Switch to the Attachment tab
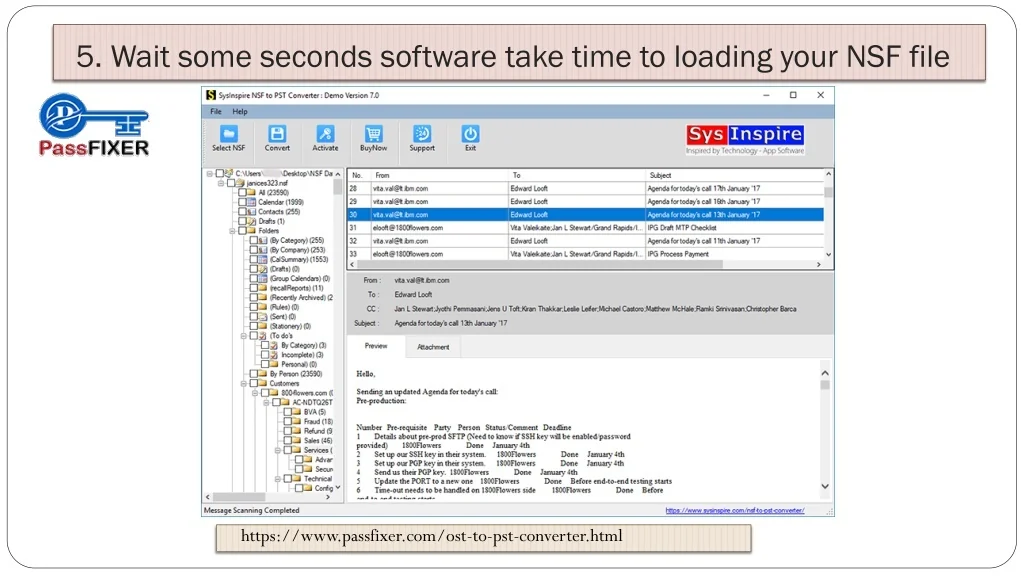The image size is (1024, 576). 433,347
